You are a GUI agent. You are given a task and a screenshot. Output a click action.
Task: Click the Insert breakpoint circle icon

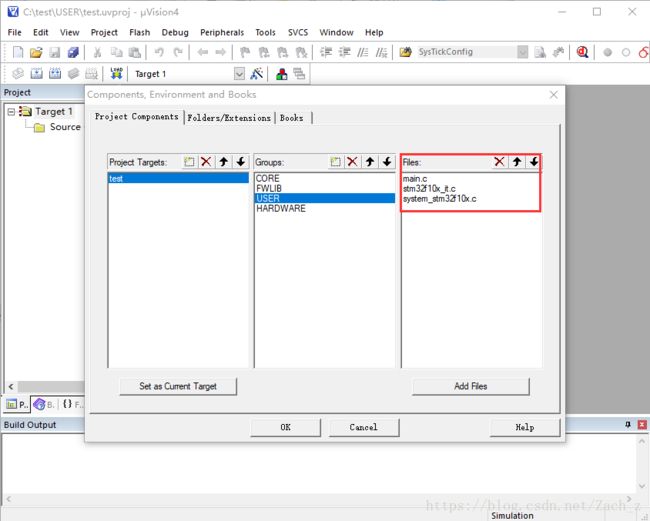coord(607,52)
